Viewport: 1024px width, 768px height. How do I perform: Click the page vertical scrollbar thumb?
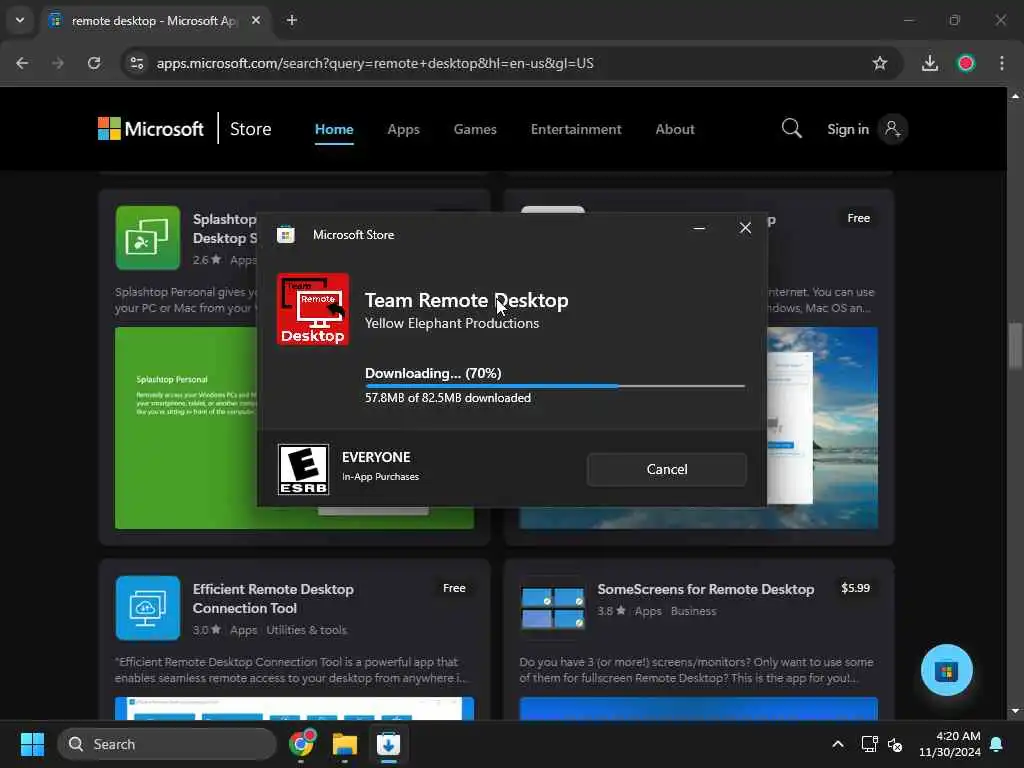tap(1014, 345)
